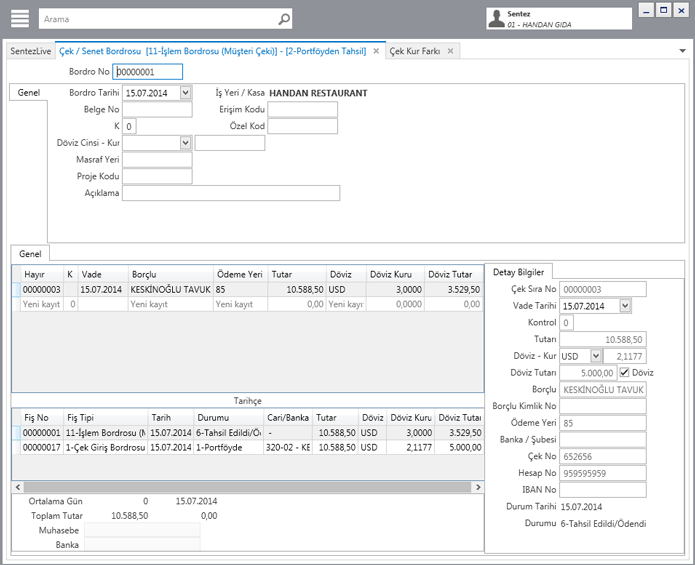Click the Döviz kur rate field
The height and width of the screenshot is (565, 695).
(x=230, y=143)
